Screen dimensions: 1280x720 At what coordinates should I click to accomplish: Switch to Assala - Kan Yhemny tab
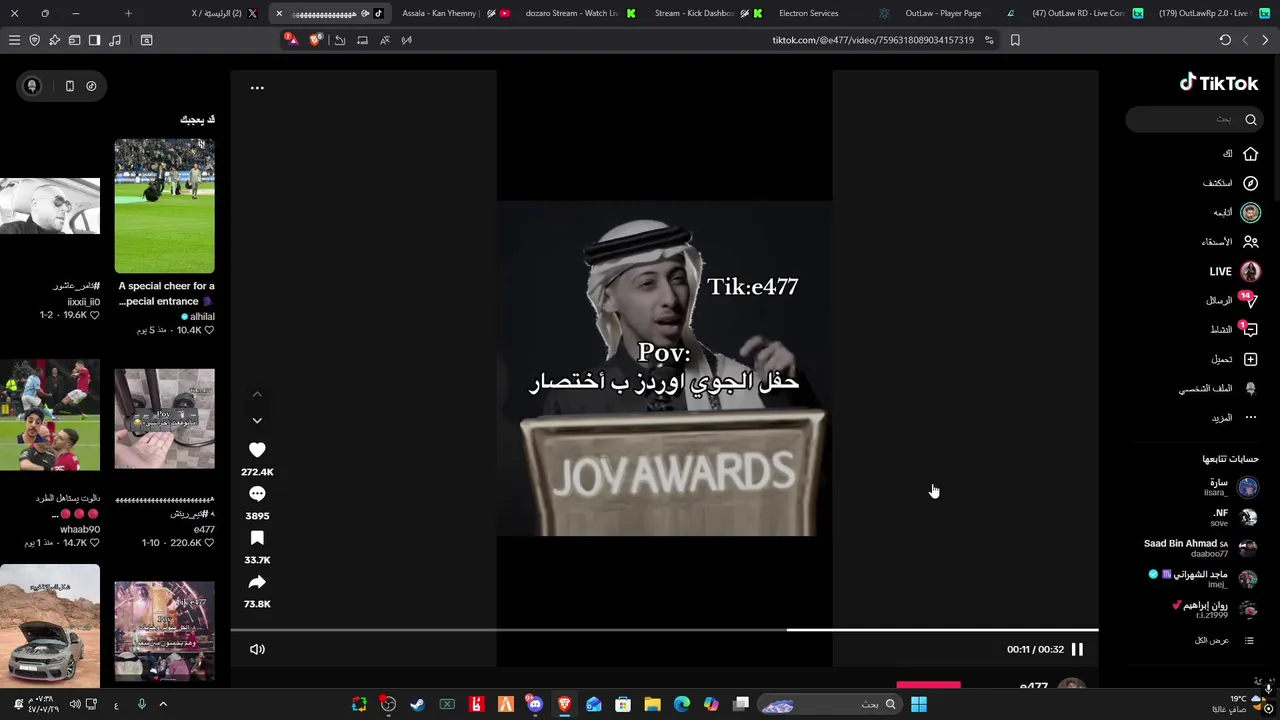[x=456, y=13]
